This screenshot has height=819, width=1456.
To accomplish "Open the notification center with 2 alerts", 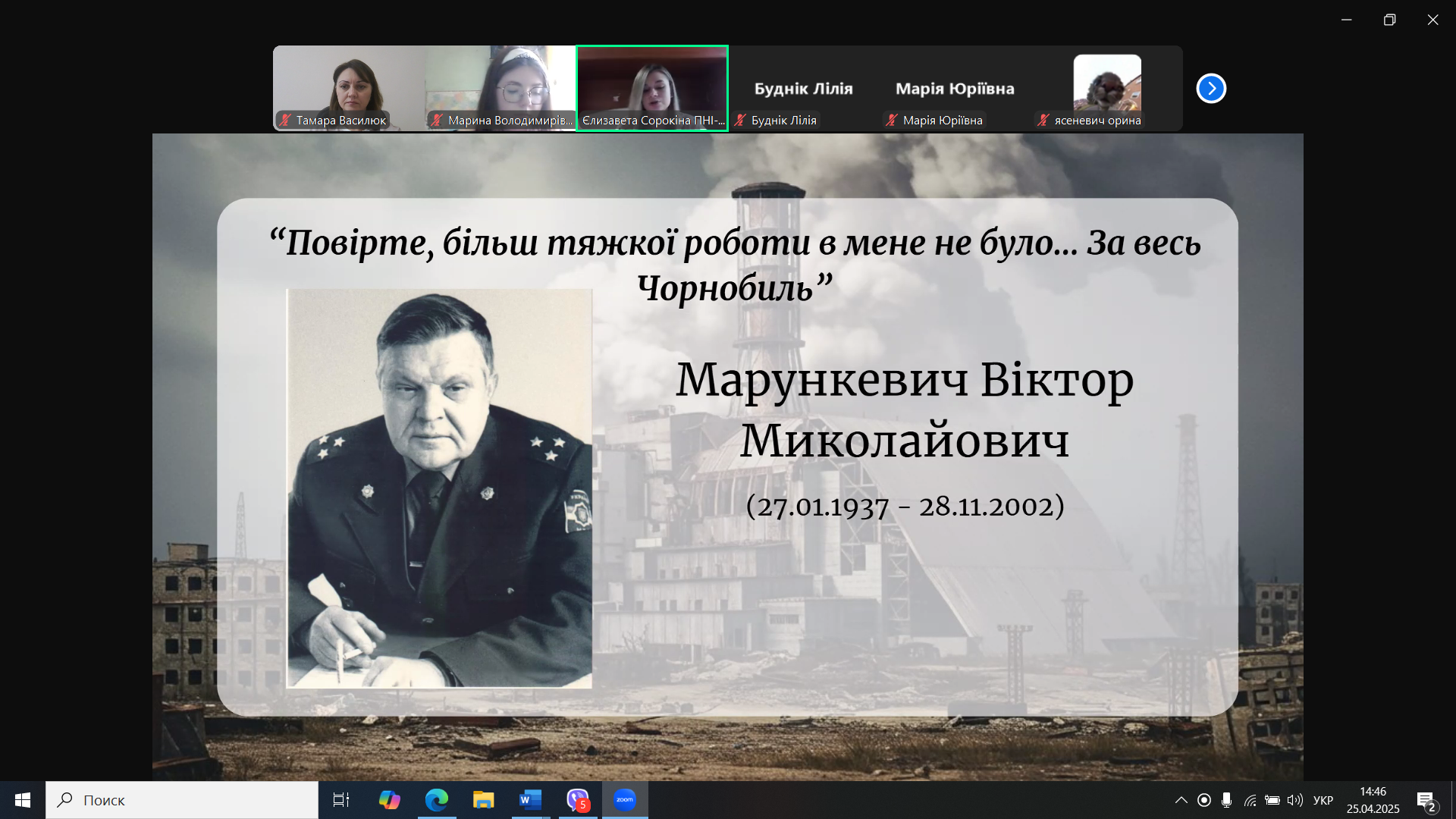I will click(1426, 801).
